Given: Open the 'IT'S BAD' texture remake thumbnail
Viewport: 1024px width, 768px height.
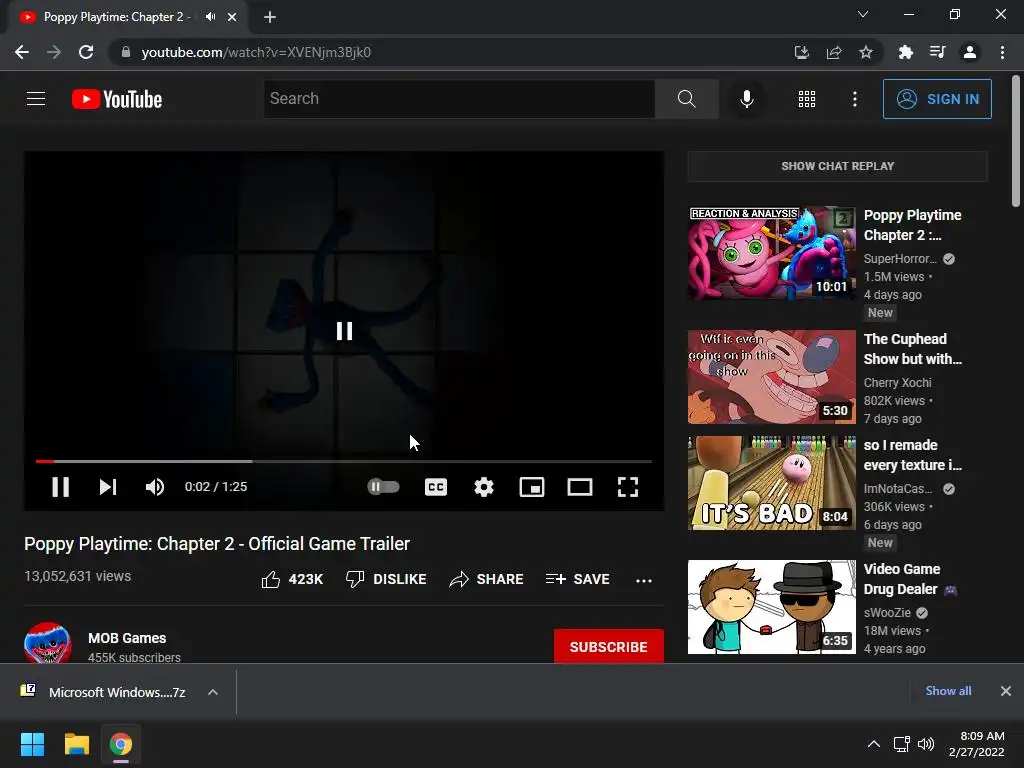Looking at the screenshot, I should 771,483.
